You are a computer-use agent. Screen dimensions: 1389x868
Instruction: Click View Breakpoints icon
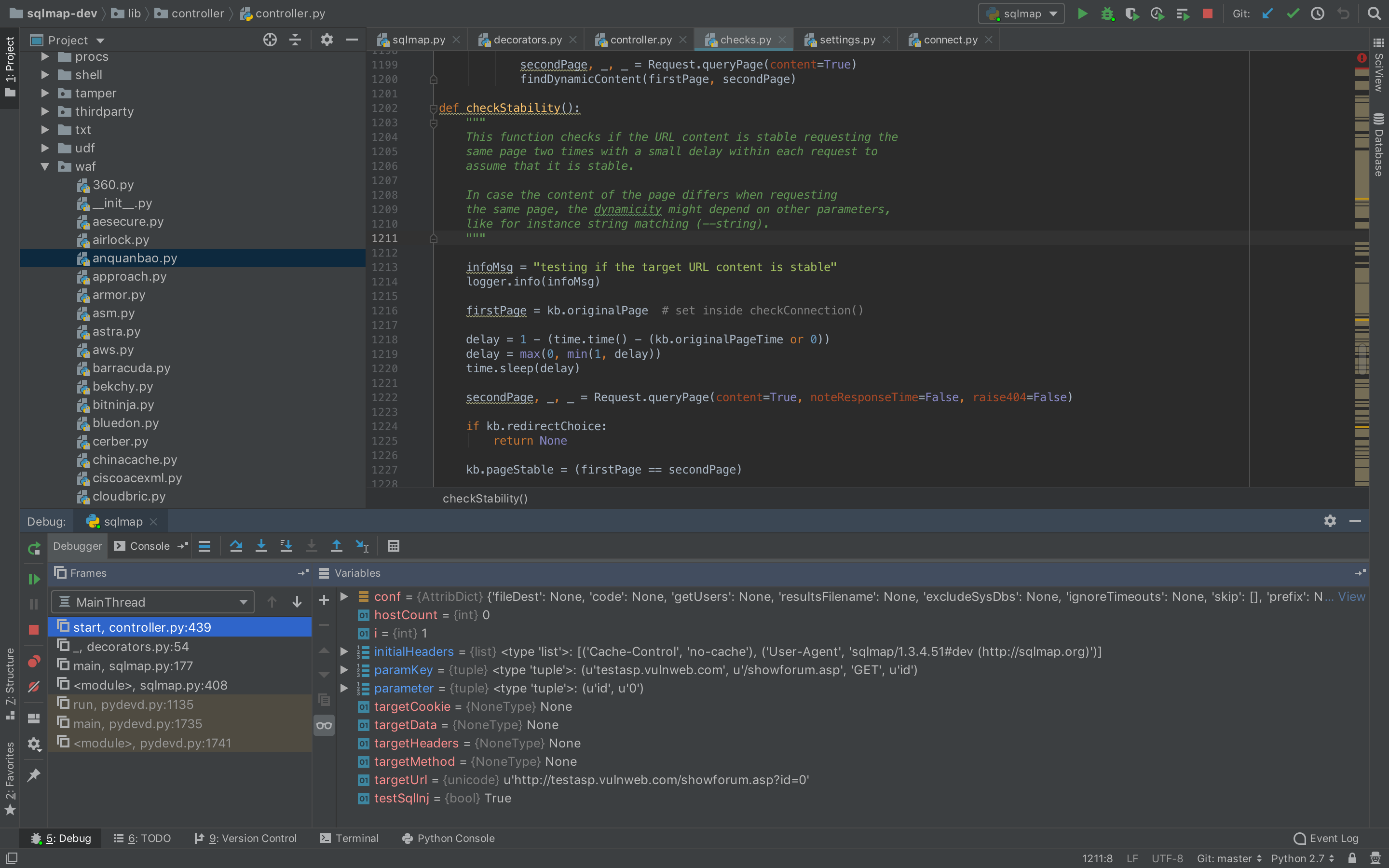[34, 661]
